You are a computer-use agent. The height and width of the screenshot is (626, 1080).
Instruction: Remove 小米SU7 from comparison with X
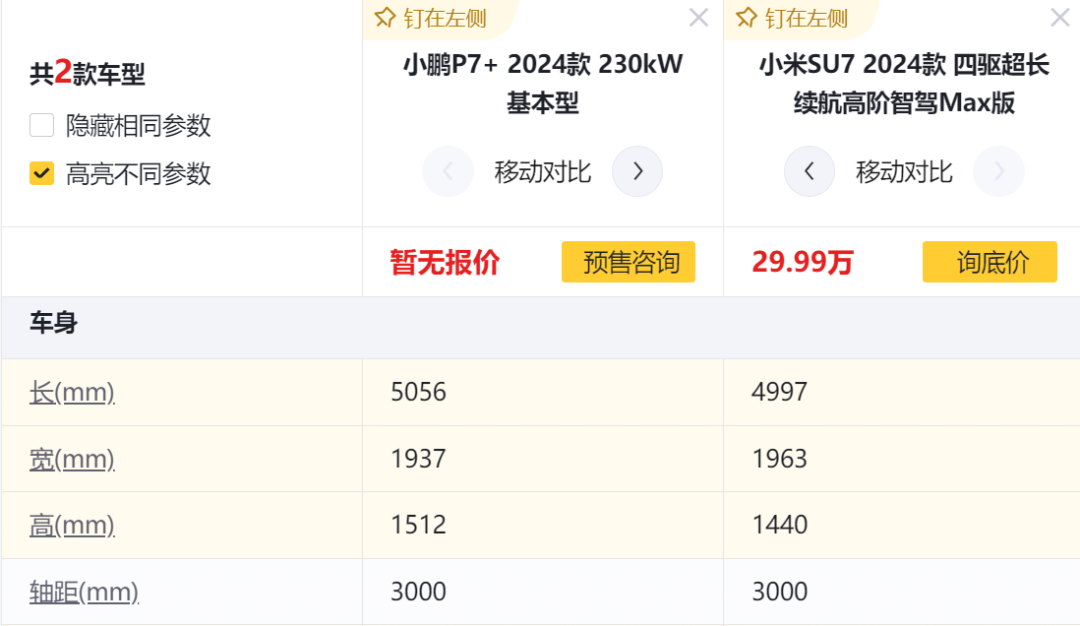point(1060,18)
